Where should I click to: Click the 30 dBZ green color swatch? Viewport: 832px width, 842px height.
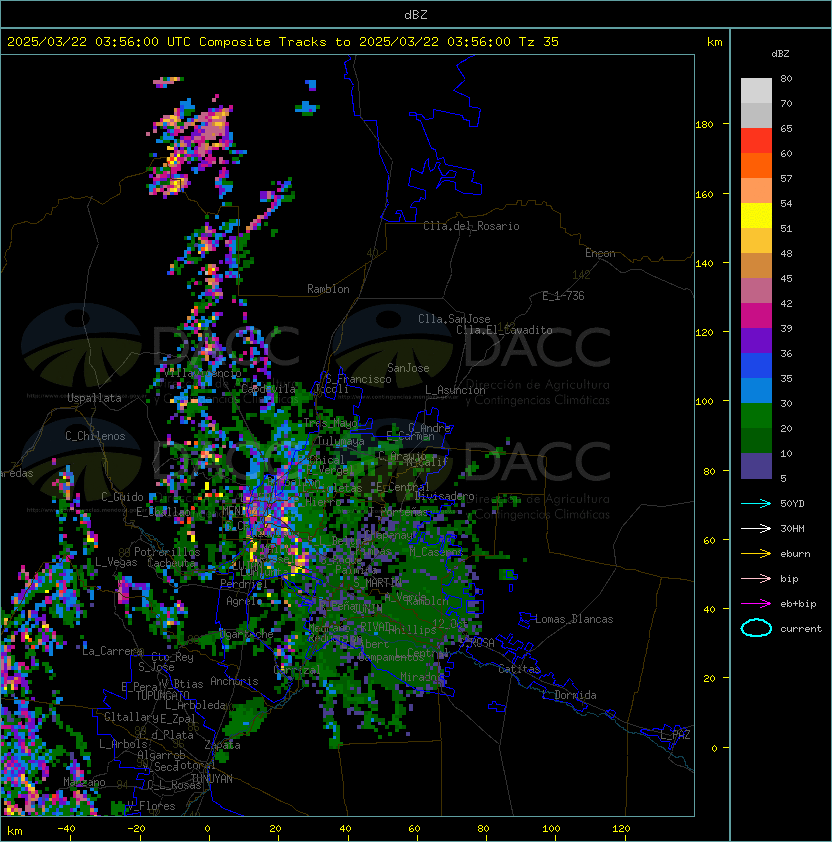point(756,416)
